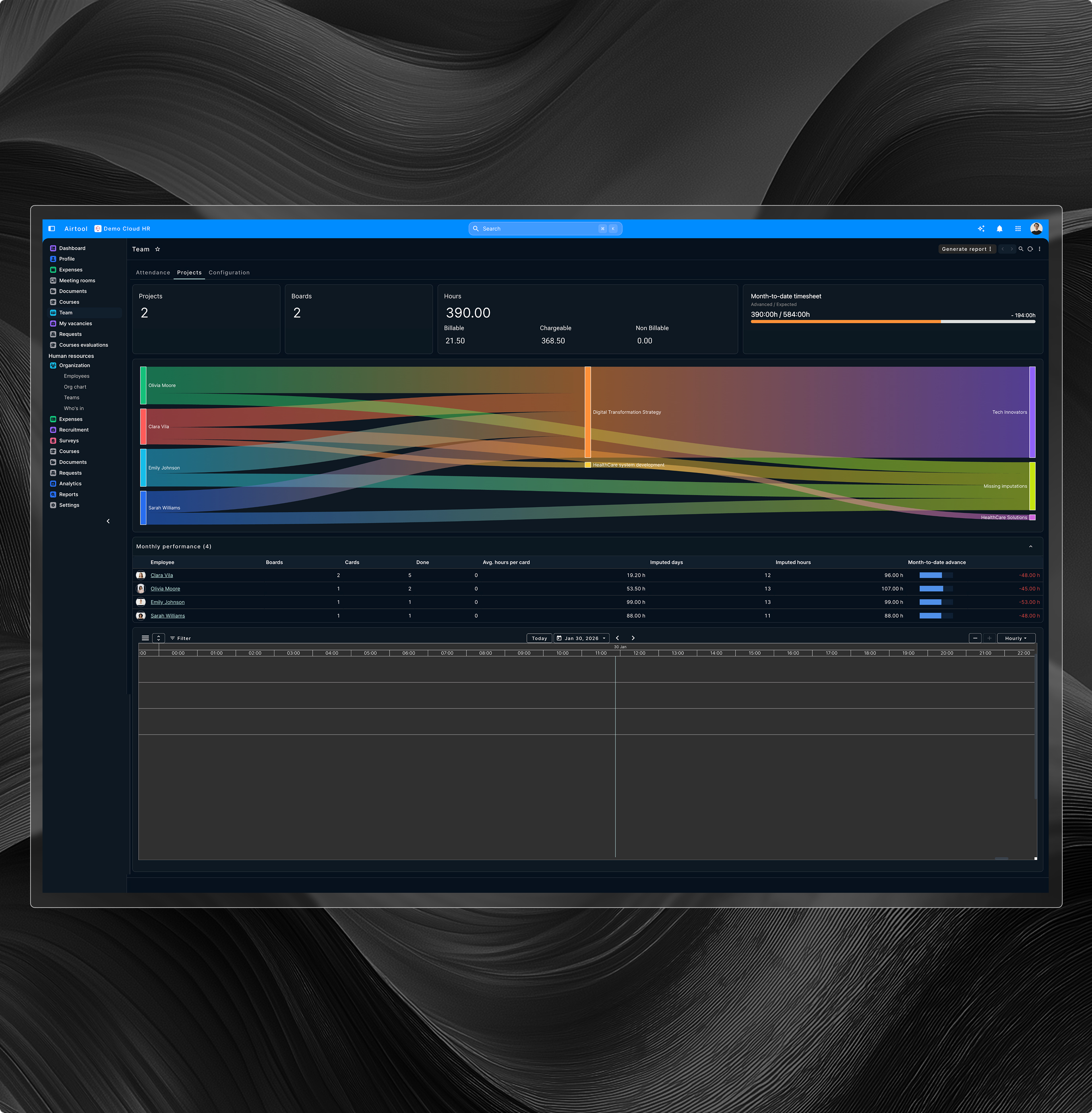Screen dimensions: 1092x1113
Task: Click the Month-to-date timesheet progress bar
Action: click(893, 322)
